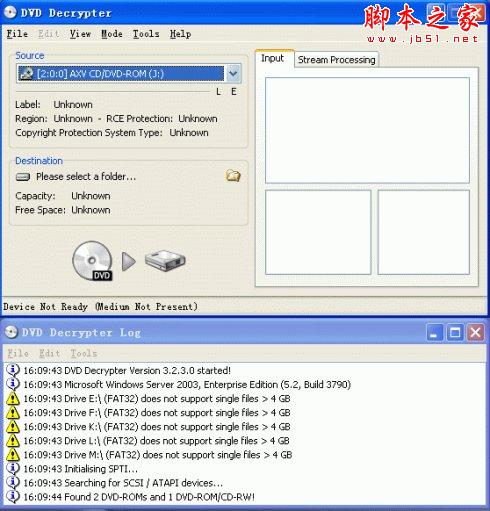Open the View menu
The width and height of the screenshot is (490, 511).
coord(80,34)
